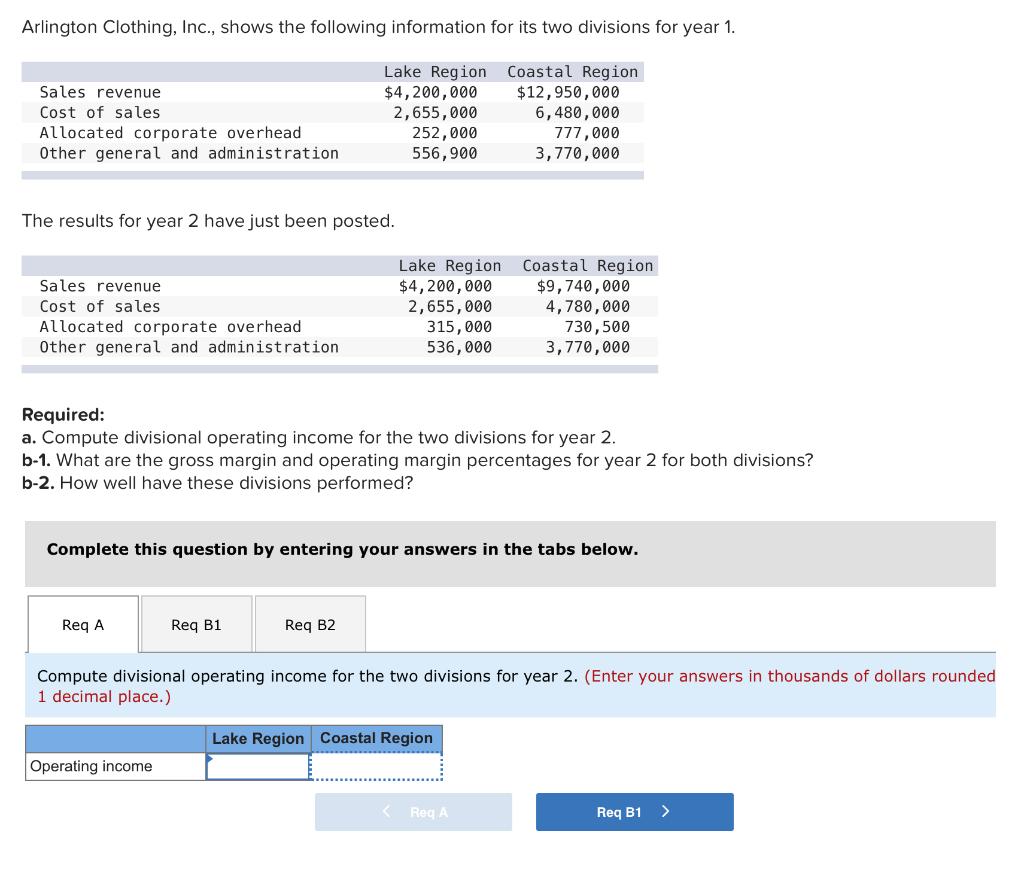The width and height of the screenshot is (1024, 891).
Task: Click the b-1 margin percentages question line
Action: coord(417,461)
